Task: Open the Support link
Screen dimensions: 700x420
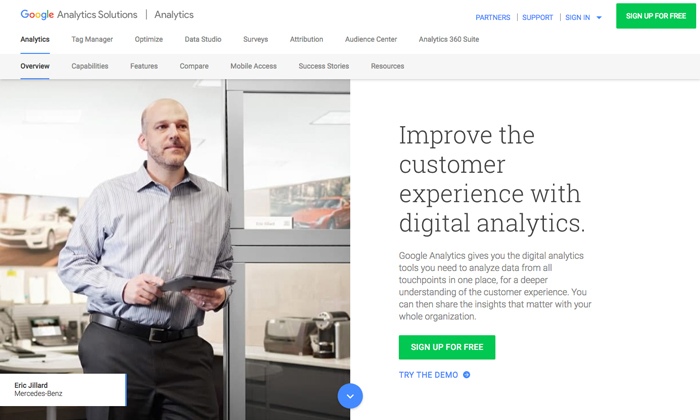Action: click(538, 17)
